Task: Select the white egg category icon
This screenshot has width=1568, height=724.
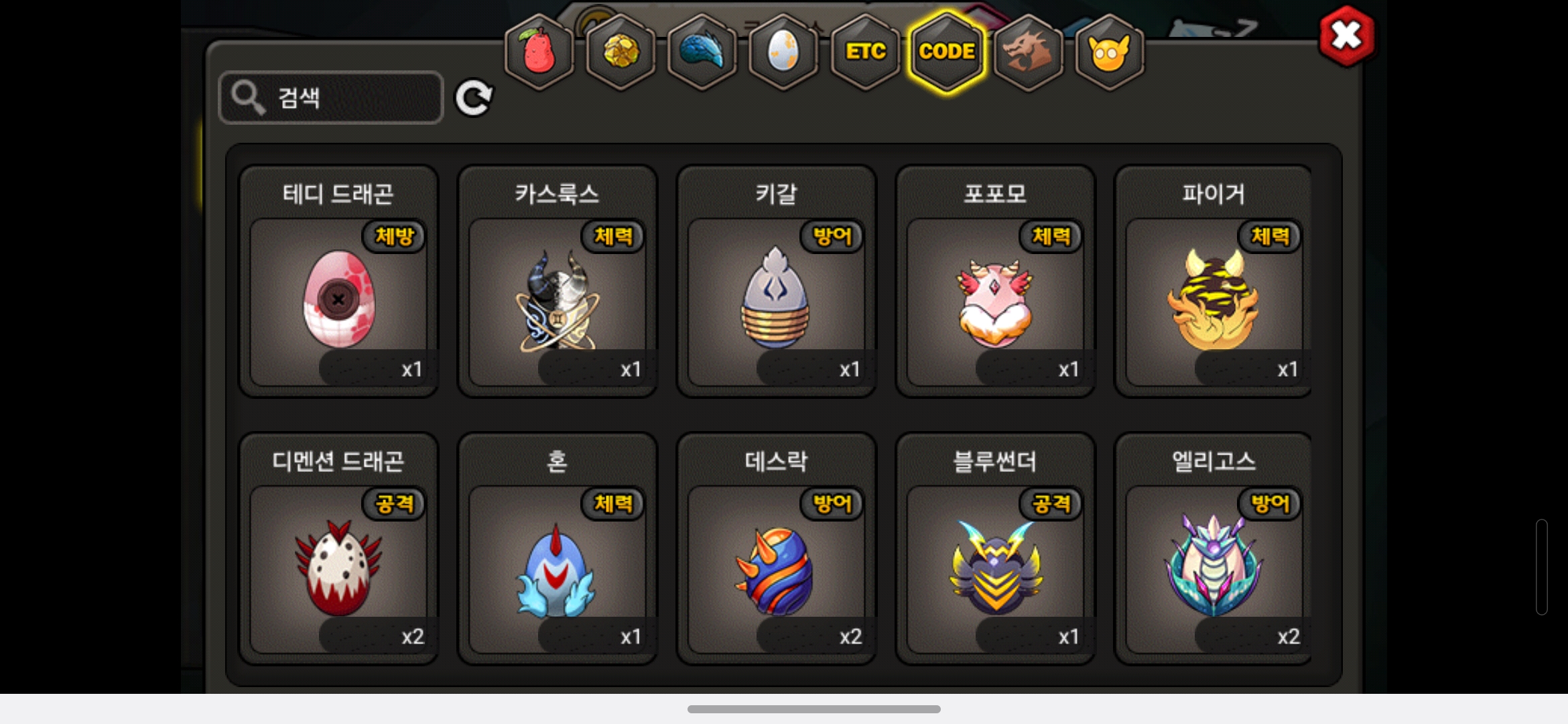Action: (783, 52)
